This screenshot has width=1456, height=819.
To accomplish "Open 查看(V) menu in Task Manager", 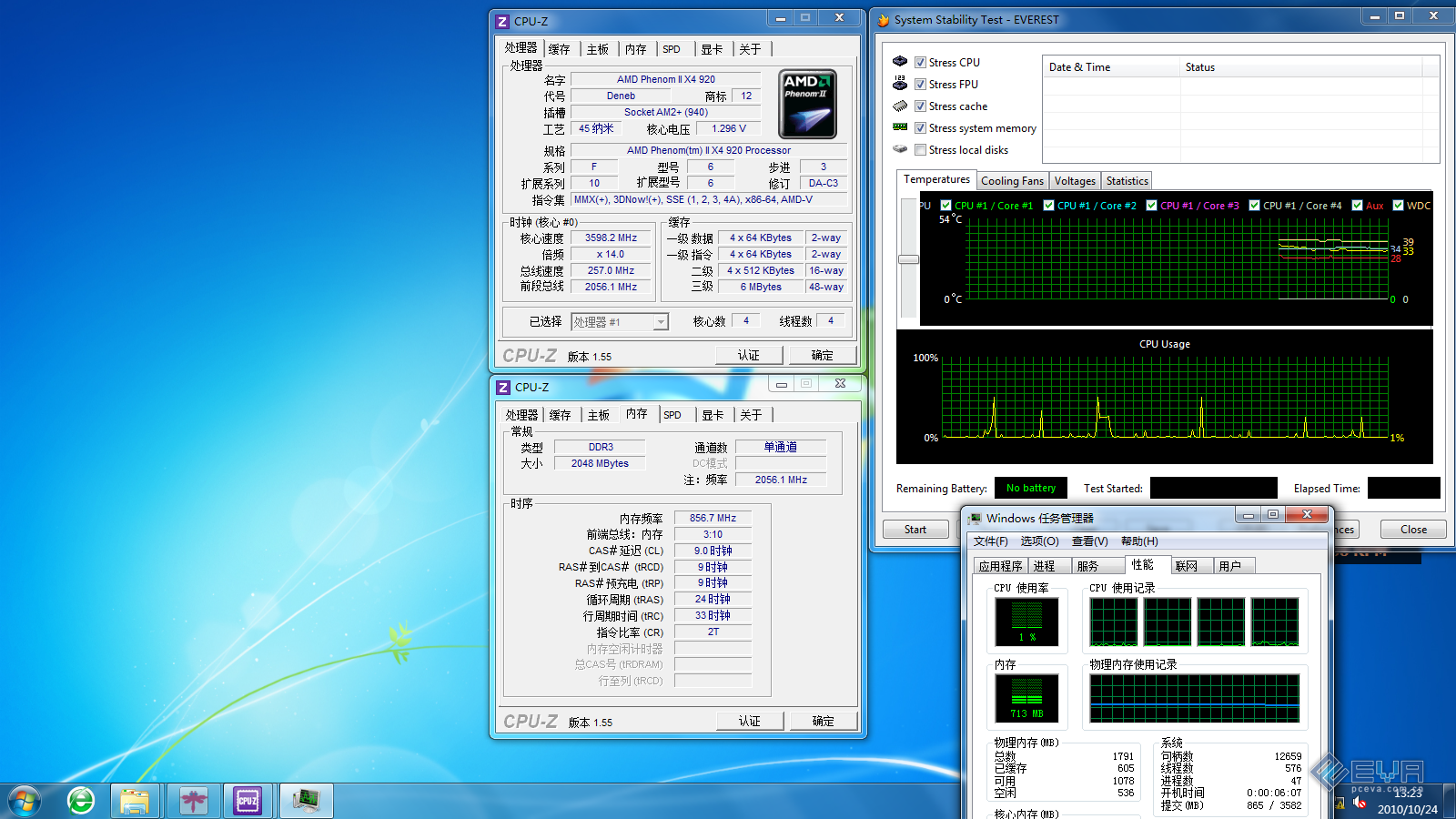I will coord(1090,541).
